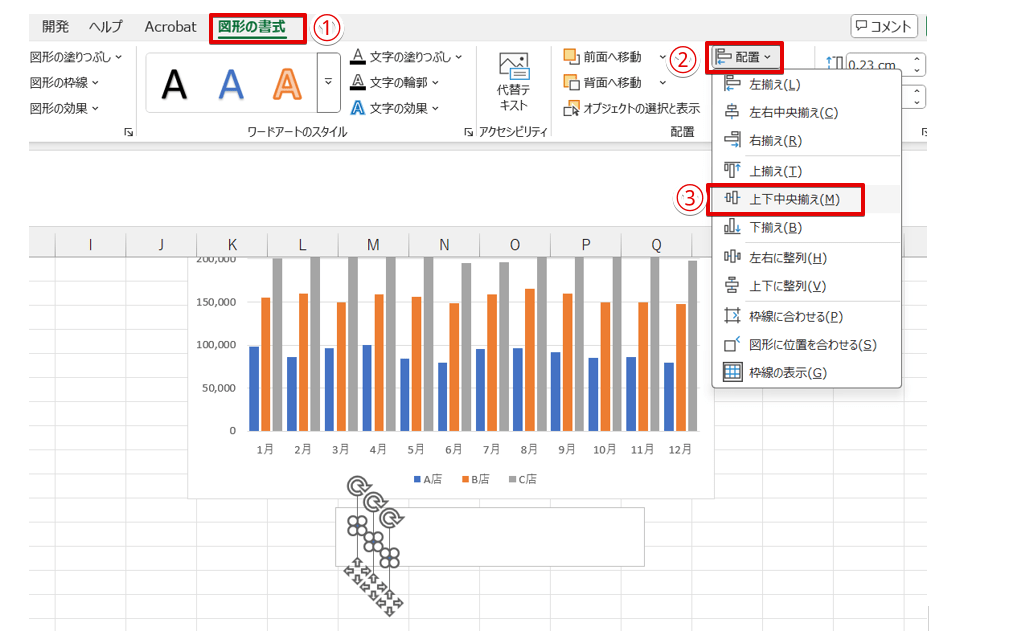This screenshot has width=1019, height=641.
Task: Open 文字の効果 text effects dropdown
Action: tap(396, 108)
